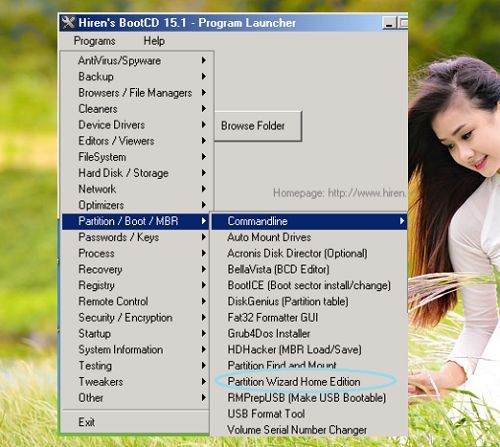The height and width of the screenshot is (447, 500).
Task: Open the Process submenu
Action: click(x=135, y=253)
